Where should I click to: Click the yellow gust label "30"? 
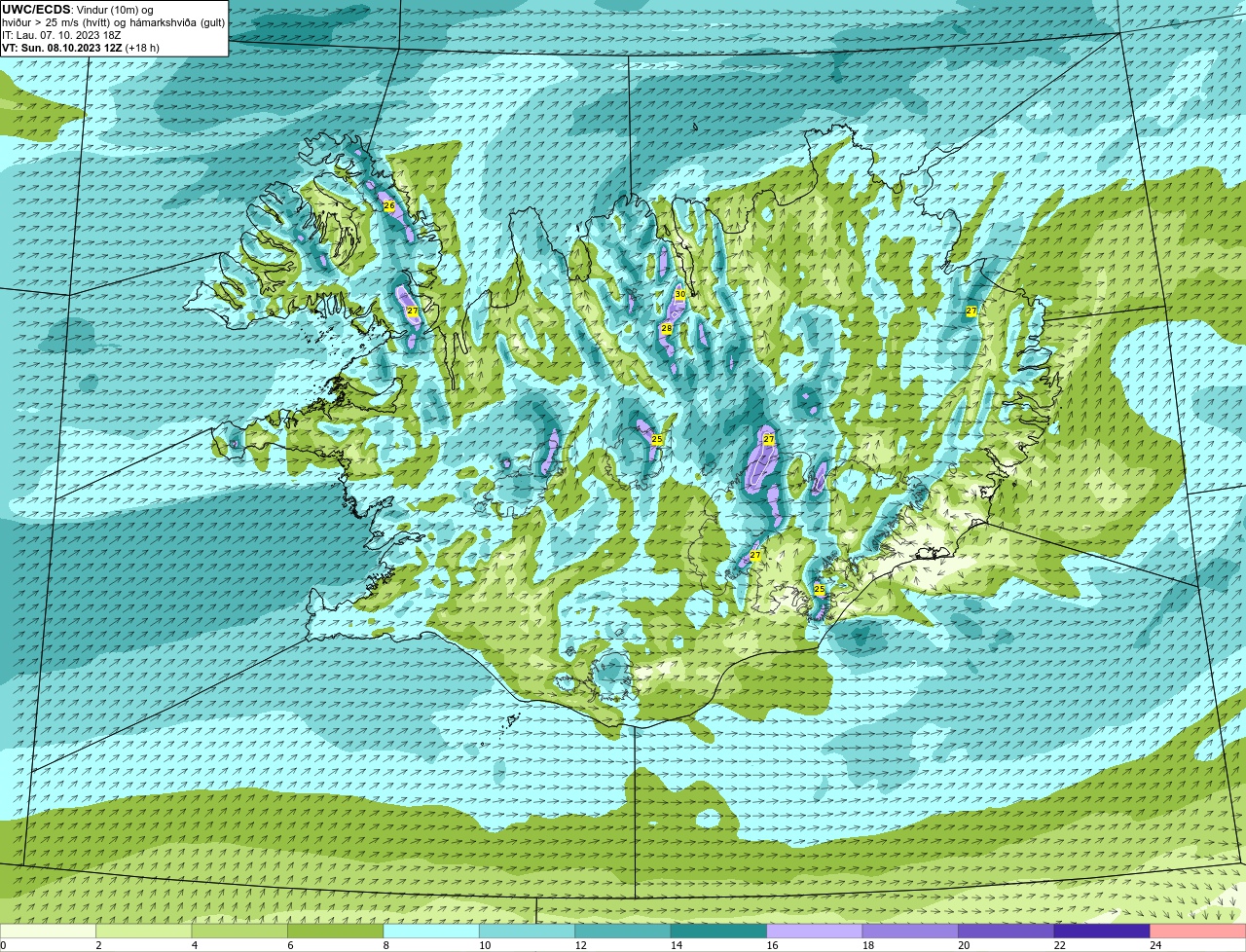[x=680, y=294]
